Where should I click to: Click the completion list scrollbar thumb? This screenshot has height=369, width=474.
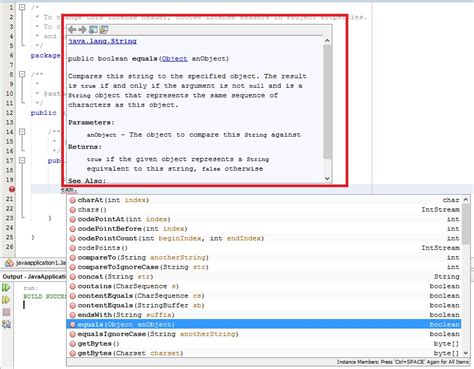[x=466, y=223]
